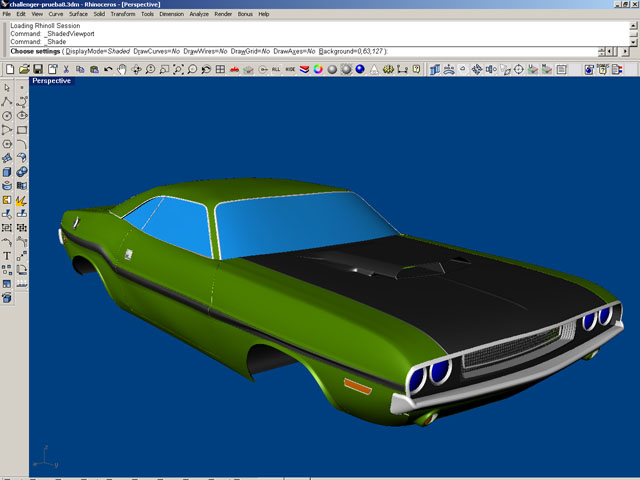Click the DrawWires=No command option

pos(205,51)
